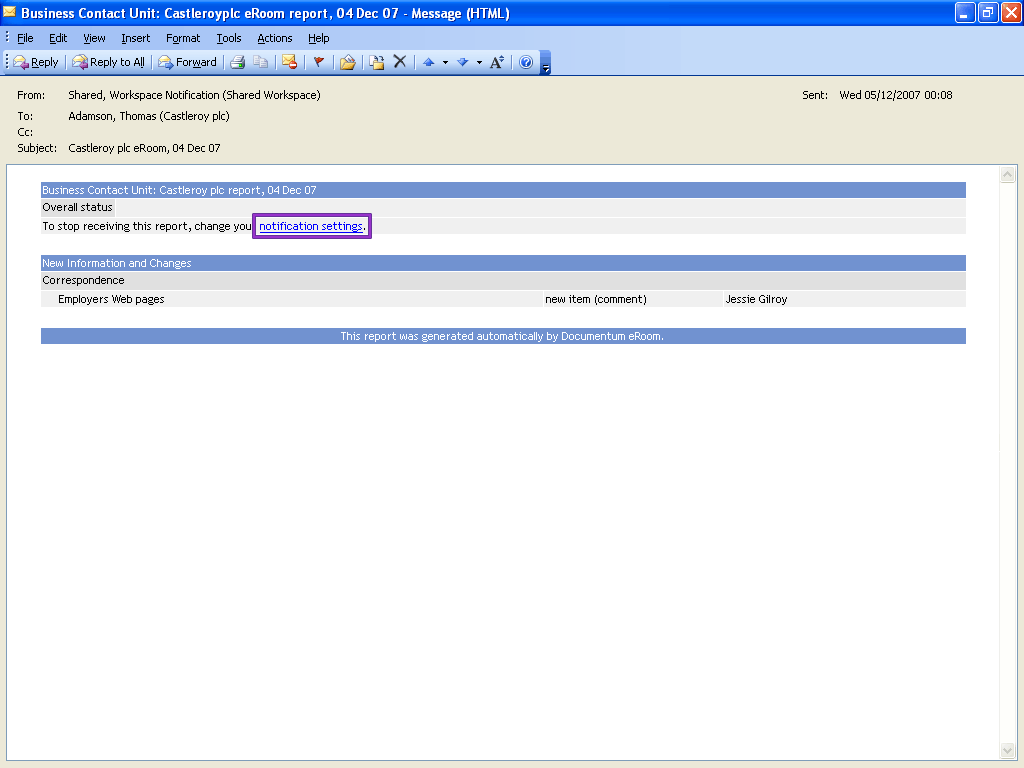
Task: Open the notification settings link
Action: (310, 226)
